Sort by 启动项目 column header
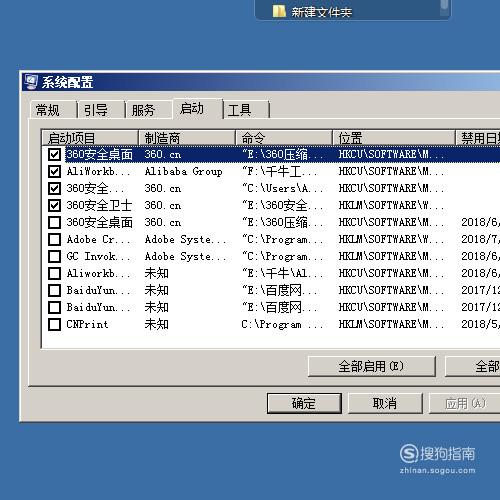 pos(90,138)
